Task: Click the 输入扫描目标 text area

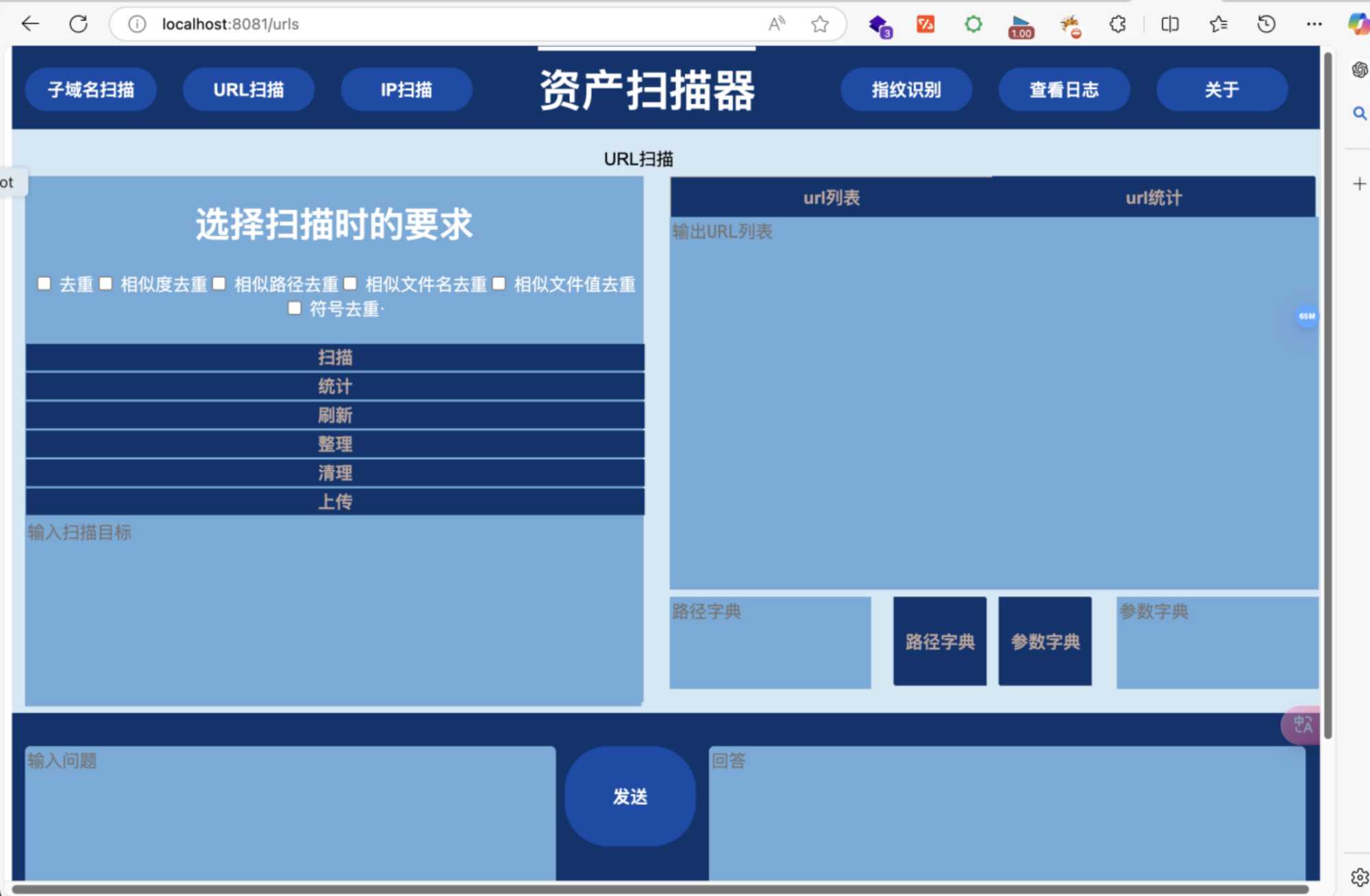Action: [x=334, y=610]
